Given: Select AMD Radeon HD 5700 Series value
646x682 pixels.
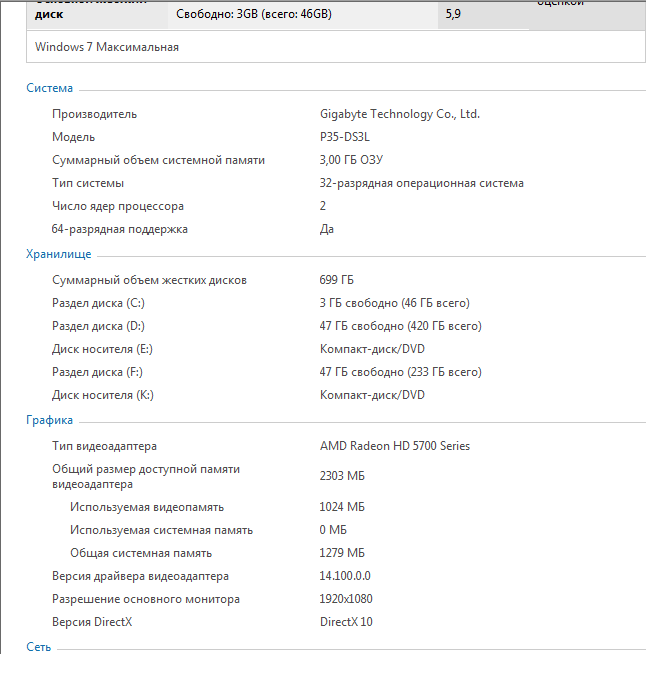Looking at the screenshot, I should tap(394, 446).
